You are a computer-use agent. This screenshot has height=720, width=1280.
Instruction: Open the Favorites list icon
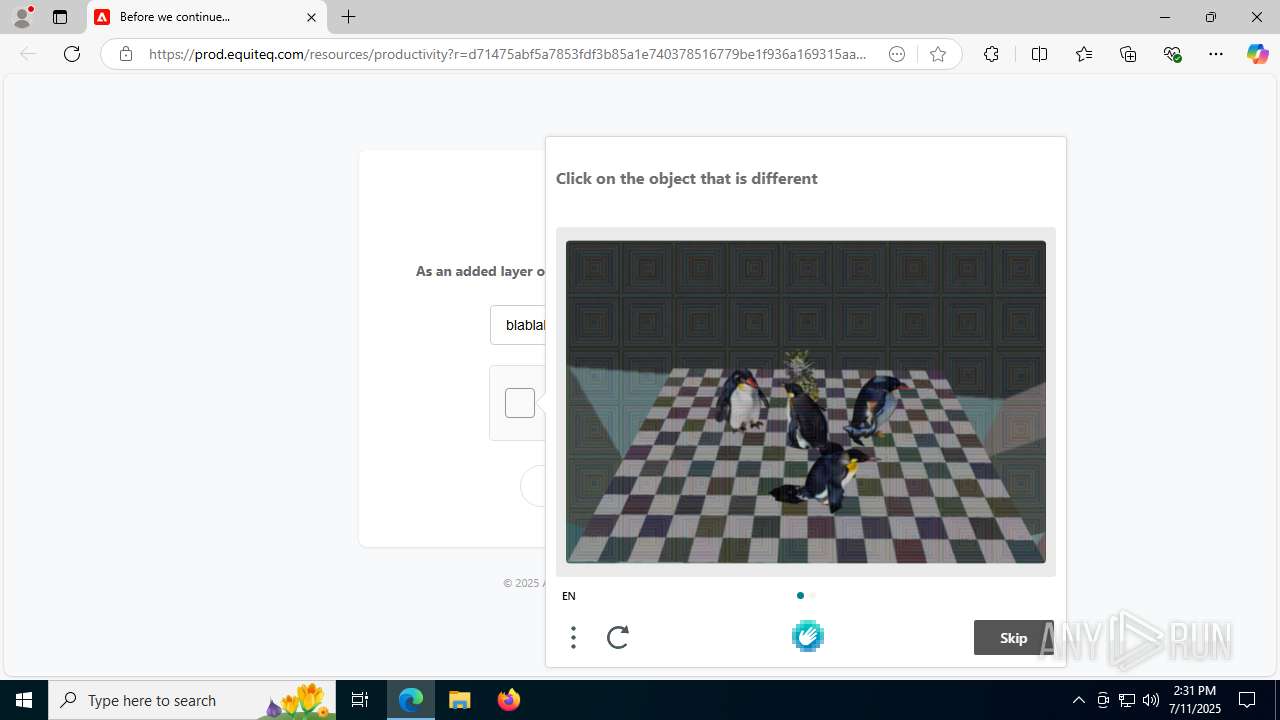pyautogui.click(x=1084, y=54)
